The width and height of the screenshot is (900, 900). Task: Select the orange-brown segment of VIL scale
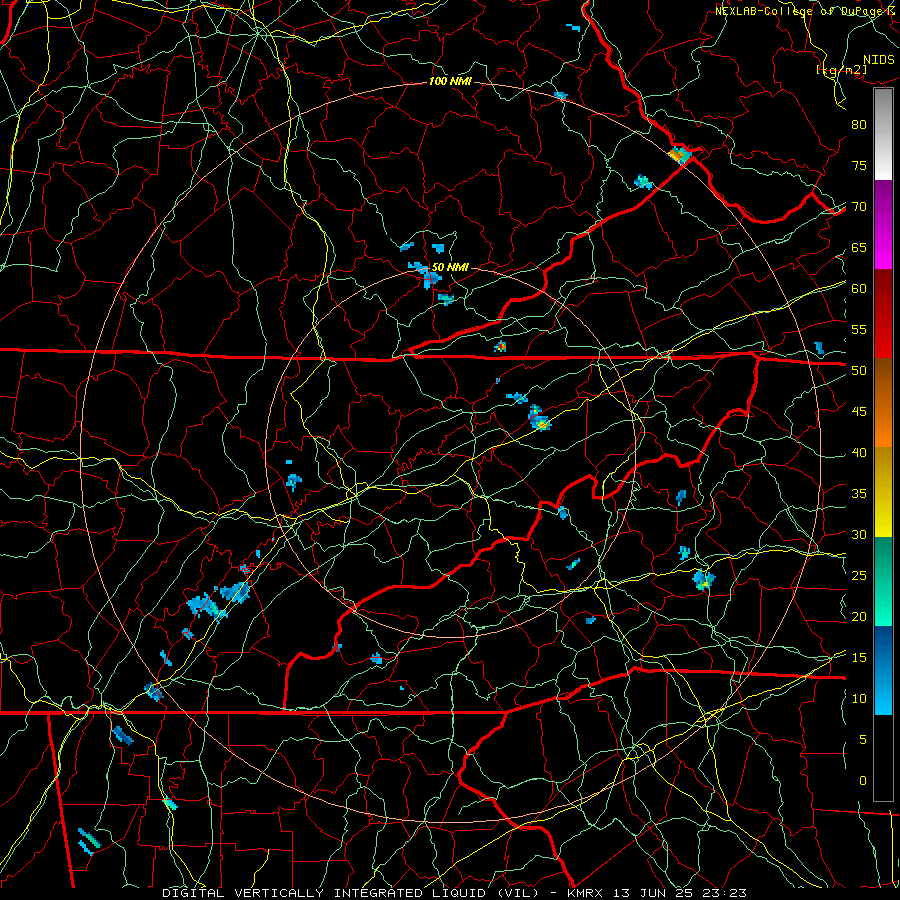(x=883, y=402)
